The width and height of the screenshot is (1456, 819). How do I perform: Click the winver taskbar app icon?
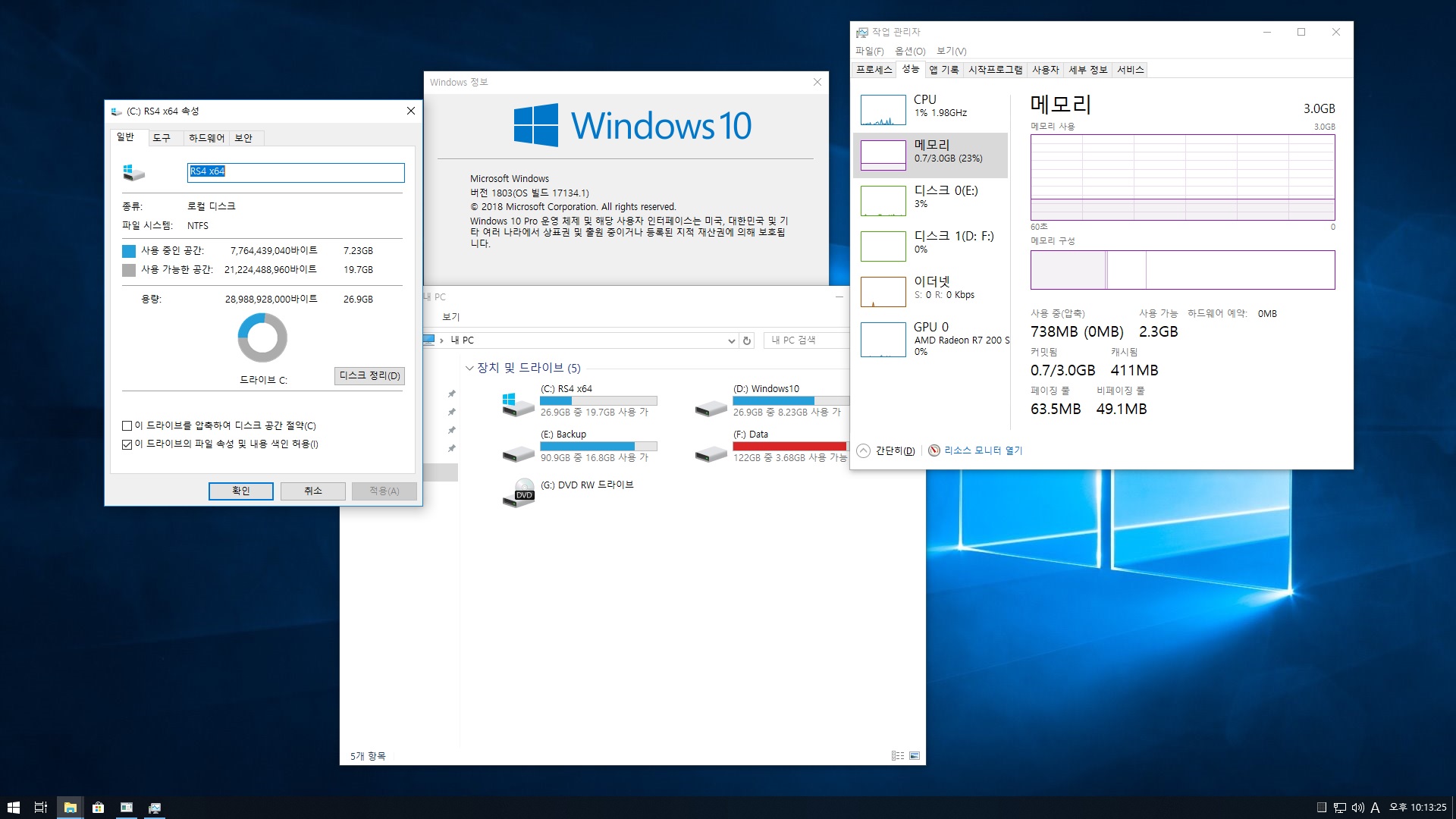coord(126,808)
